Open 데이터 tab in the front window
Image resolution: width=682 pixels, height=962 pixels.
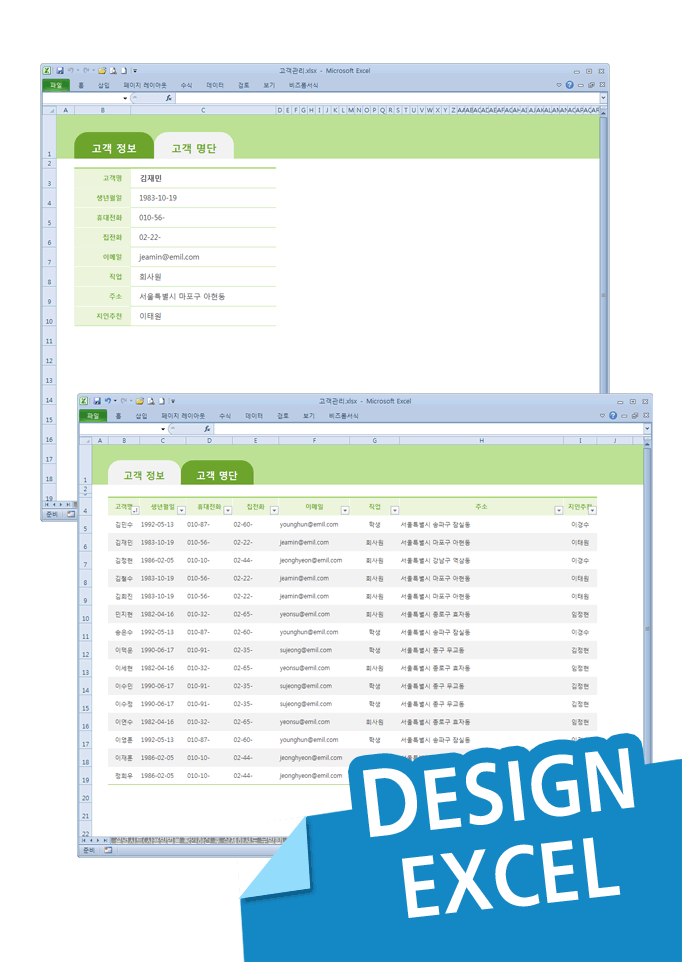click(x=254, y=415)
